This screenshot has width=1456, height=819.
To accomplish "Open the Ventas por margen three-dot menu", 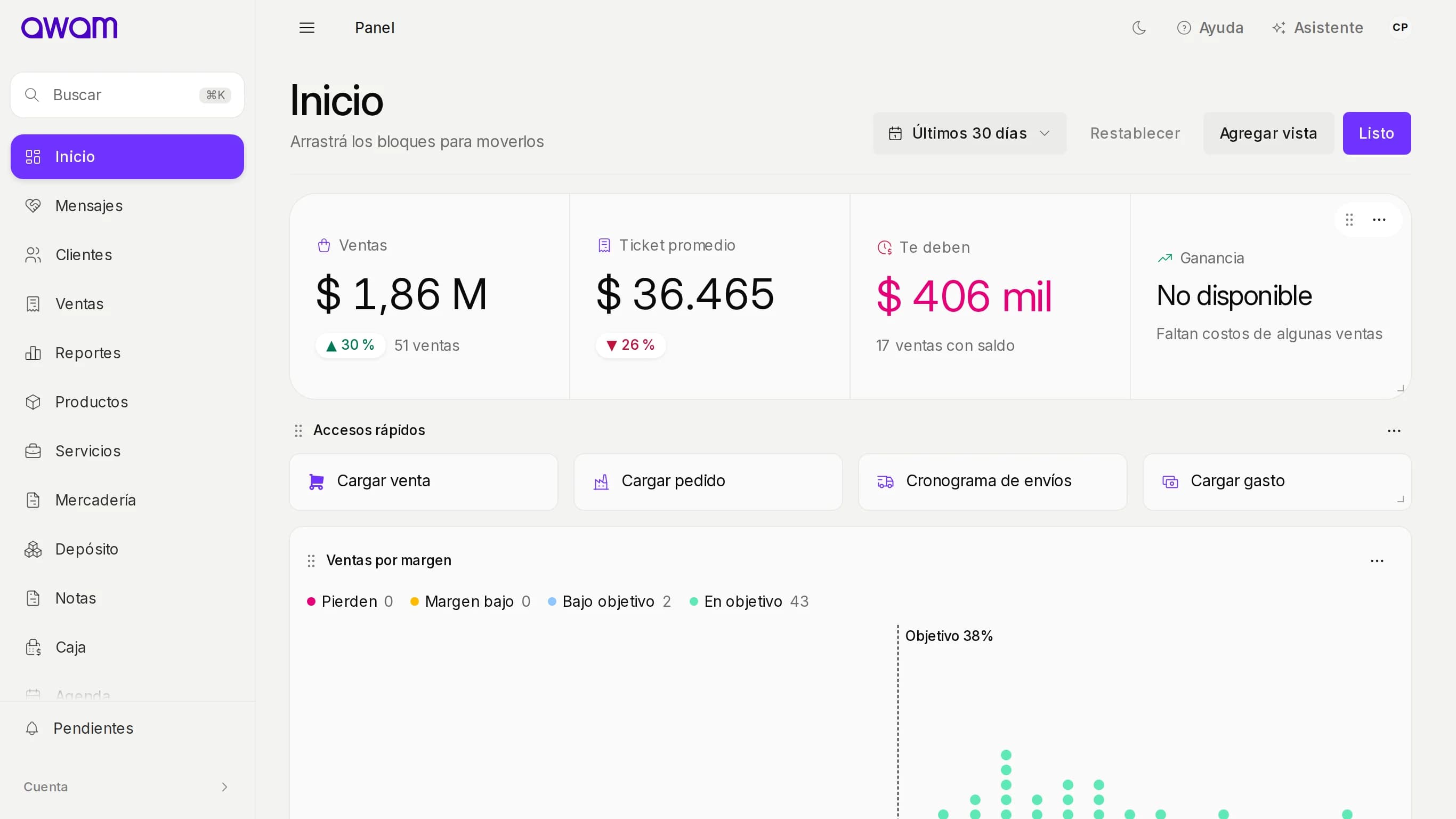I will (1377, 561).
